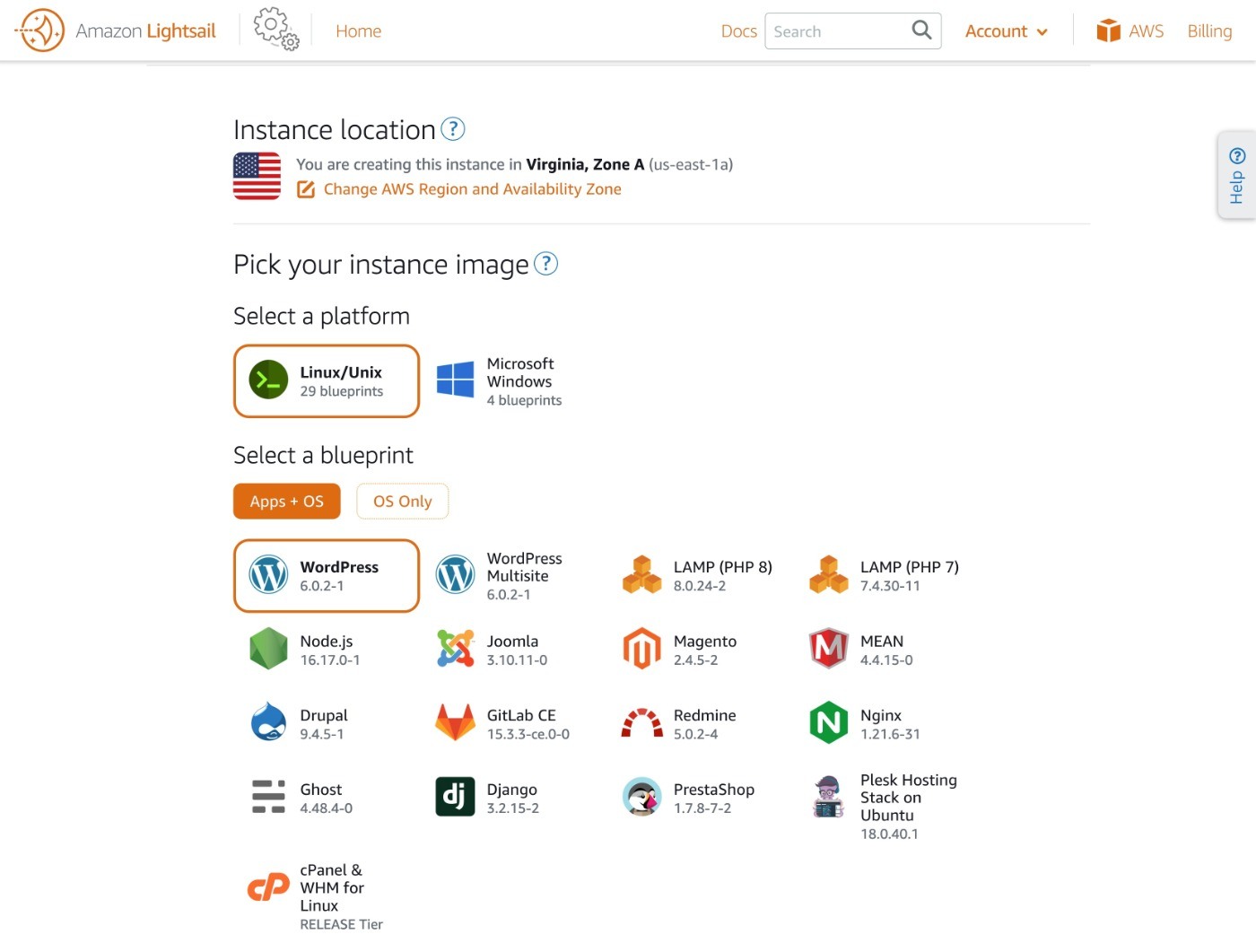The image size is (1256, 952).
Task: Select the Node.js blueprint icon
Action: 268,649
